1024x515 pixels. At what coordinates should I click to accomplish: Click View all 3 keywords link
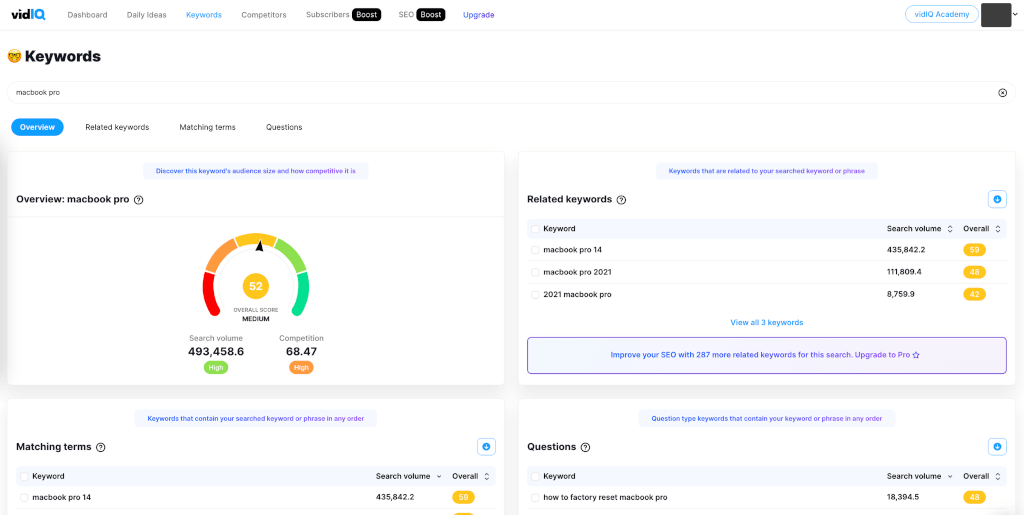point(766,322)
